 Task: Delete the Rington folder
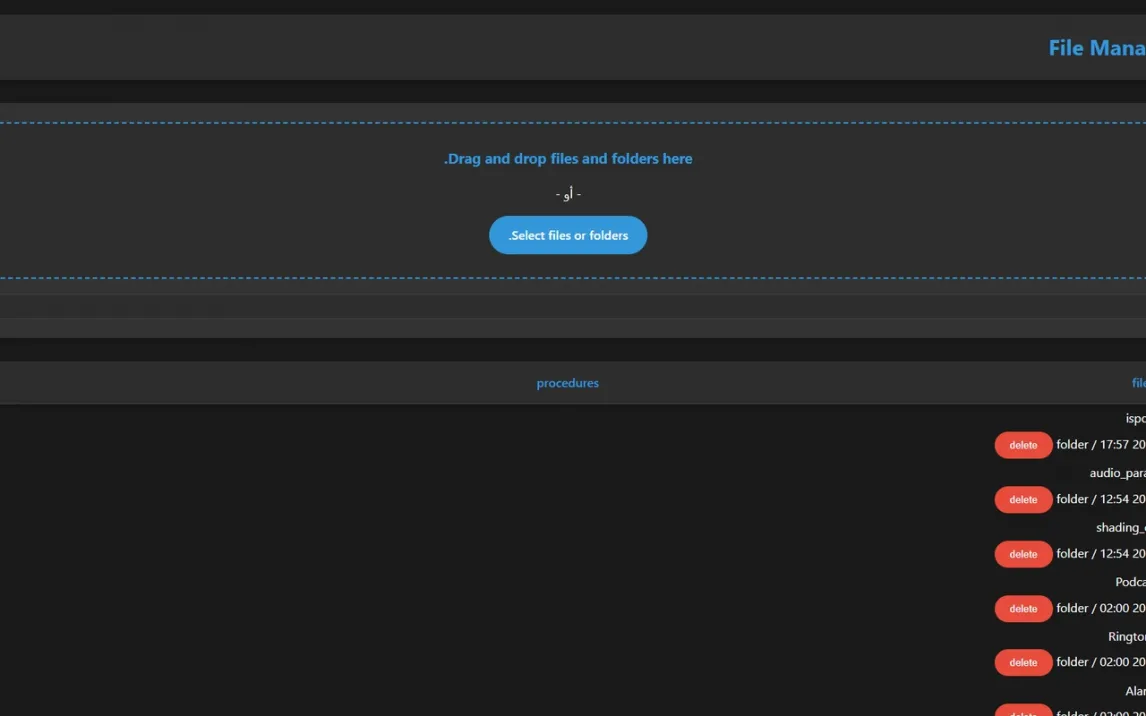1023,662
